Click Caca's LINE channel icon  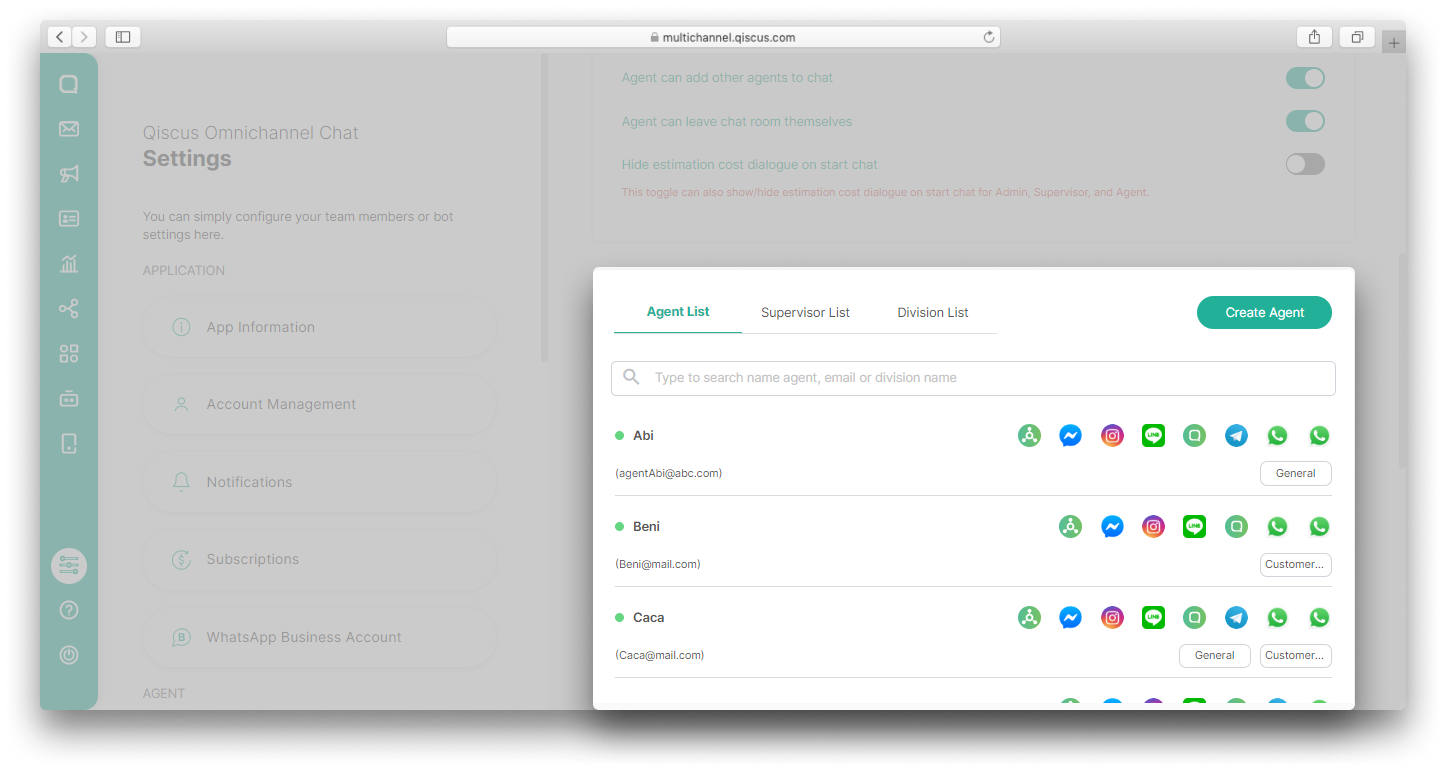coord(1154,618)
